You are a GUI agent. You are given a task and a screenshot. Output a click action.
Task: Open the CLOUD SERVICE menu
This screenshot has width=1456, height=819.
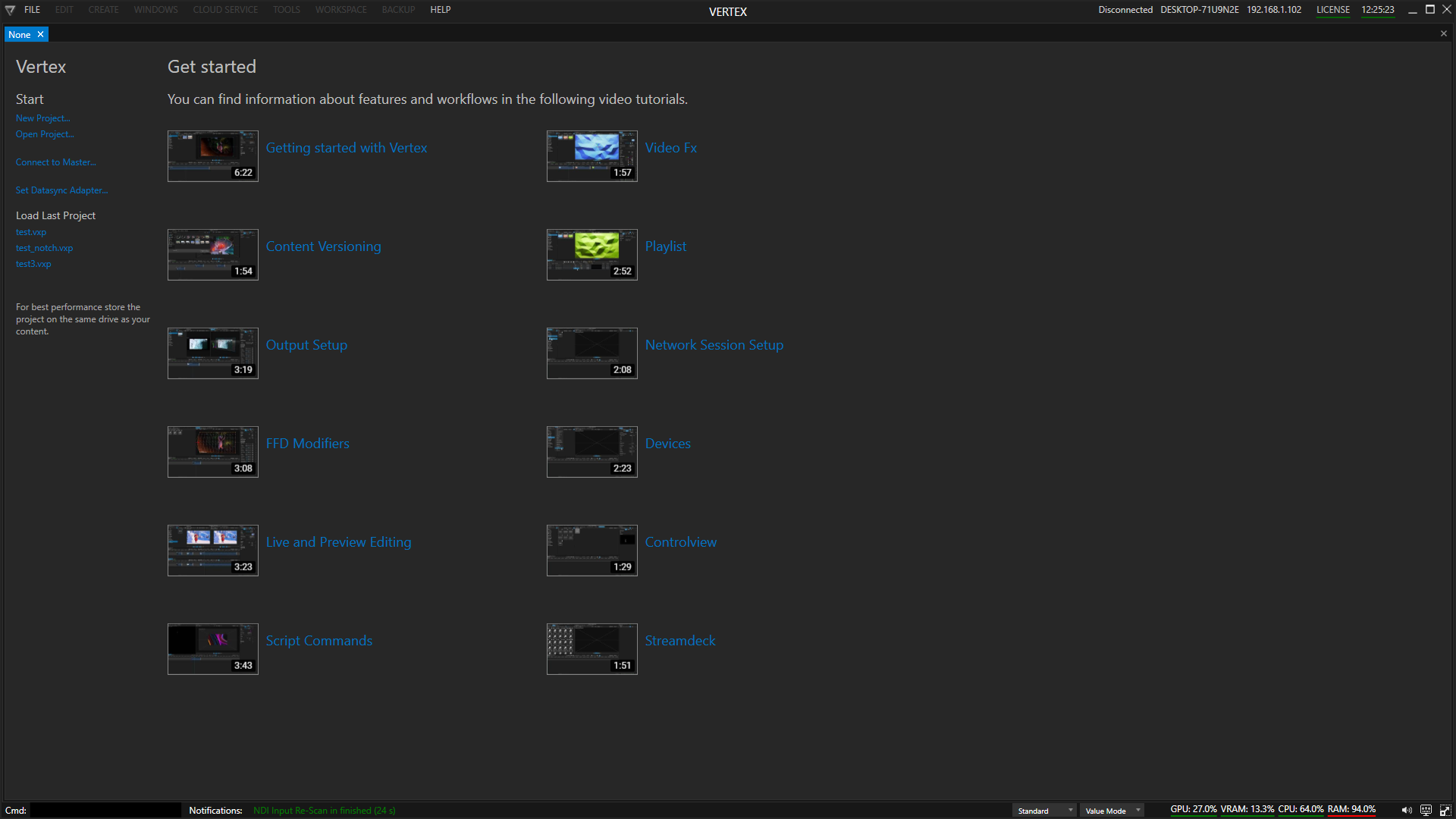tap(225, 10)
